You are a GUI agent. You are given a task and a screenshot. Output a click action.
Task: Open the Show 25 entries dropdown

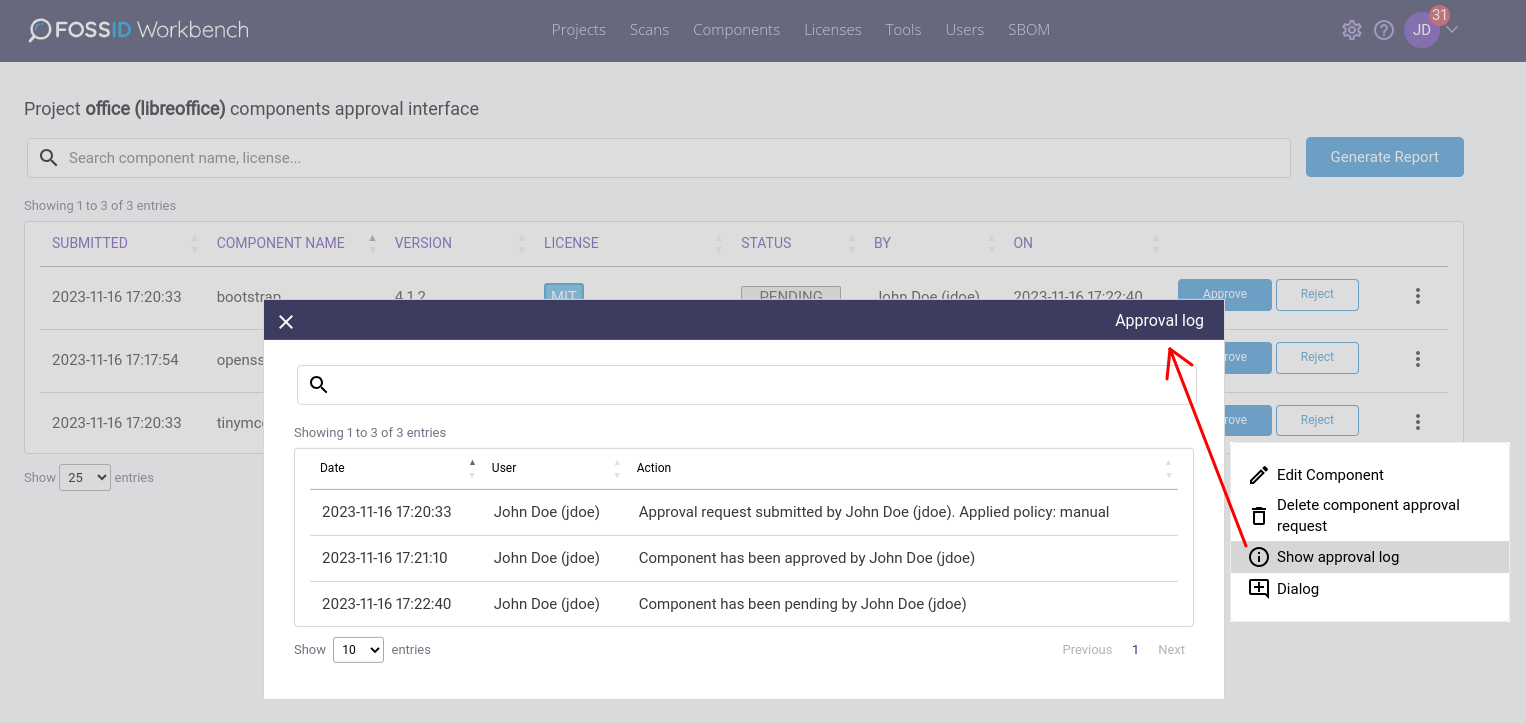[x=85, y=478]
